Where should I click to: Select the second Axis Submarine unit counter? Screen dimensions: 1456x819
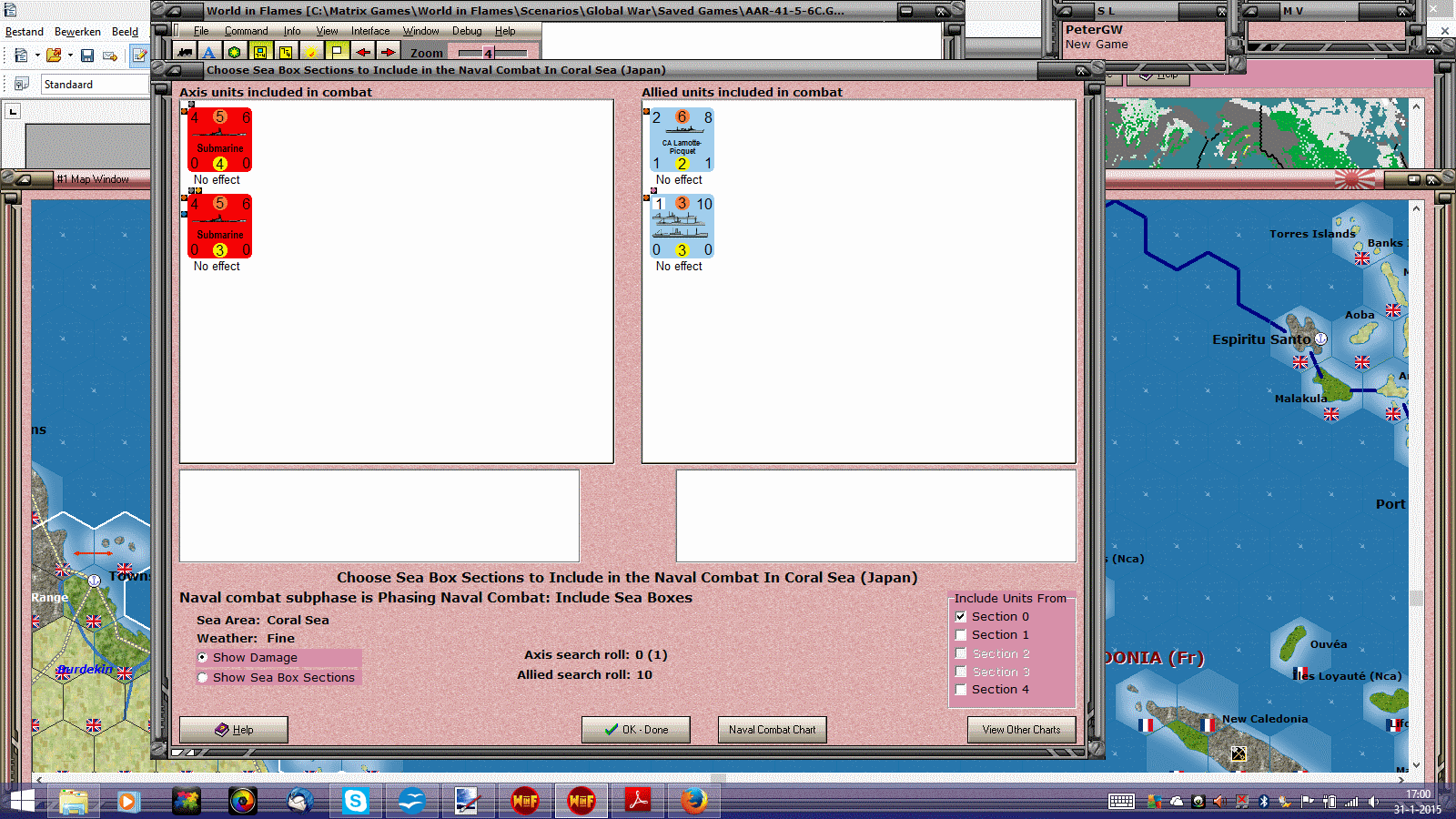tap(219, 227)
